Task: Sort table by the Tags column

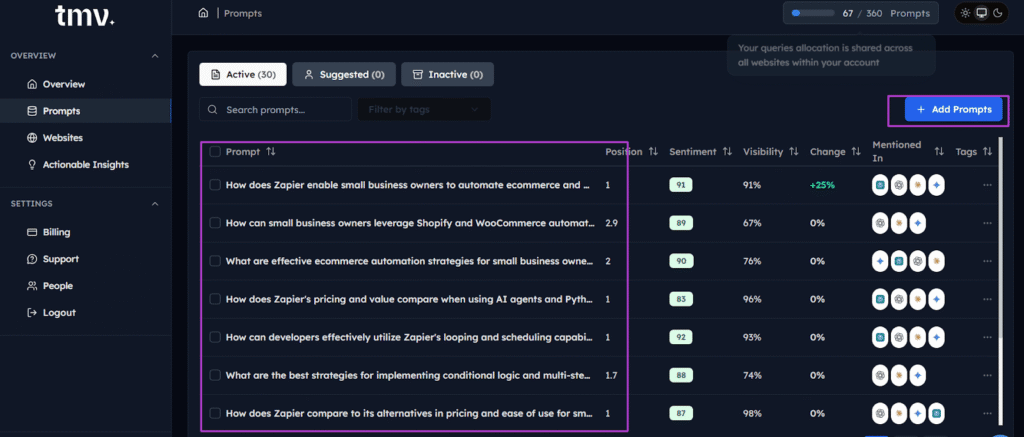Action: tap(987, 152)
